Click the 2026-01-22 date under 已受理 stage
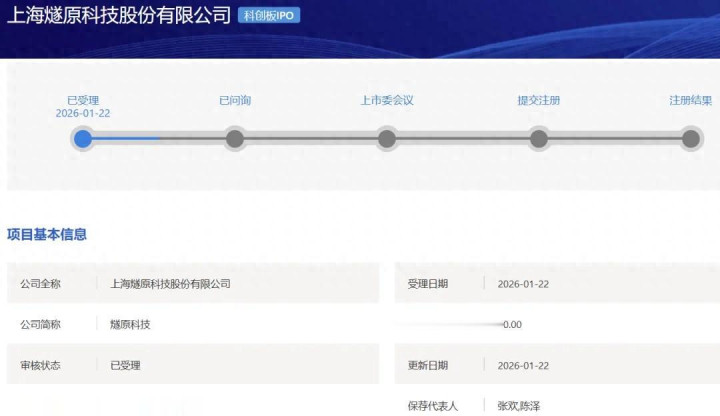720x416 pixels. [x=83, y=113]
